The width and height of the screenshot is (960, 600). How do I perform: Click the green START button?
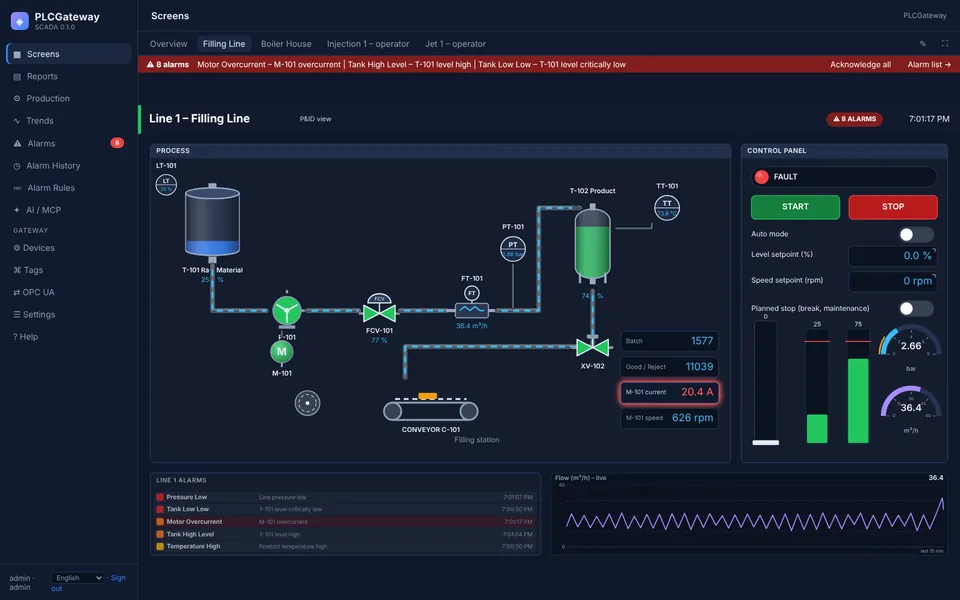[795, 207]
